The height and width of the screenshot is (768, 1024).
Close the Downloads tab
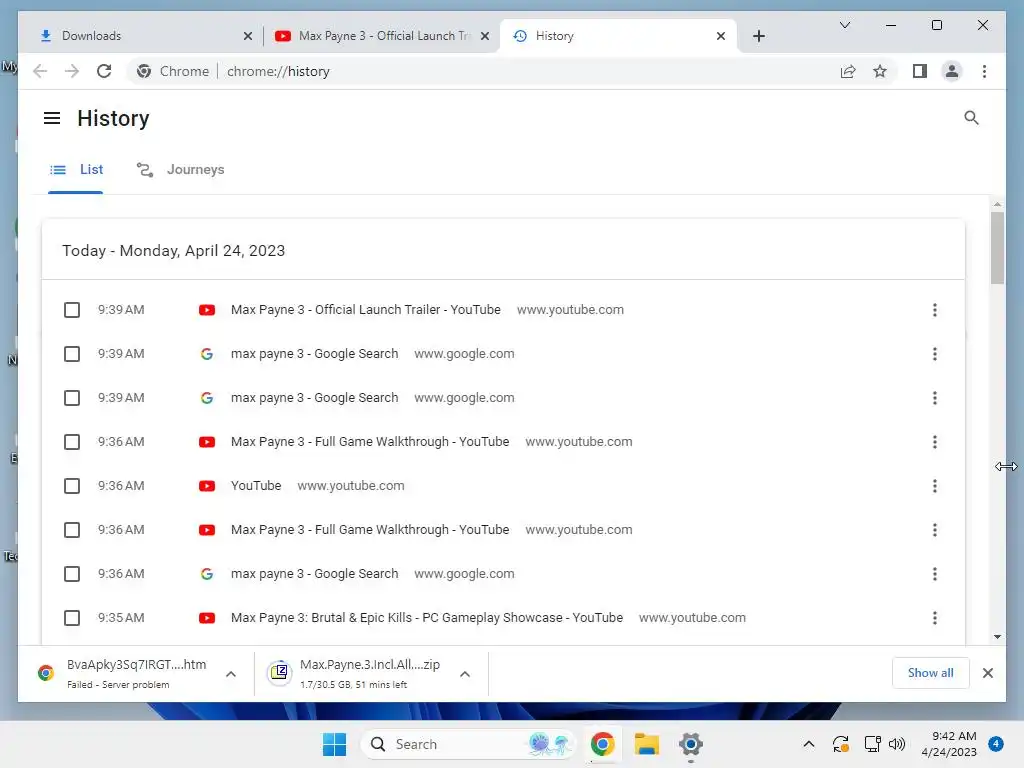click(248, 36)
